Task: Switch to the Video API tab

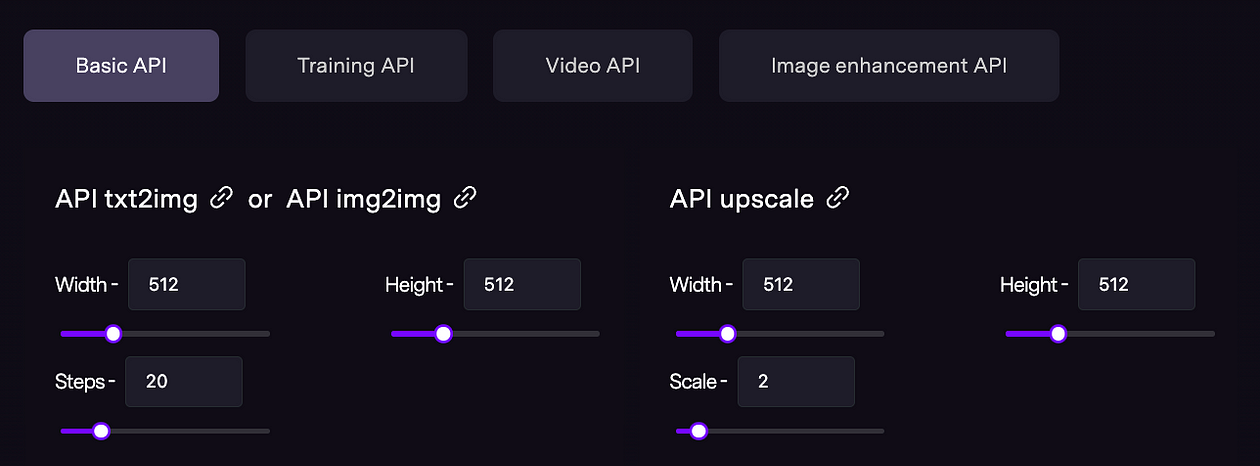Action: (593, 66)
